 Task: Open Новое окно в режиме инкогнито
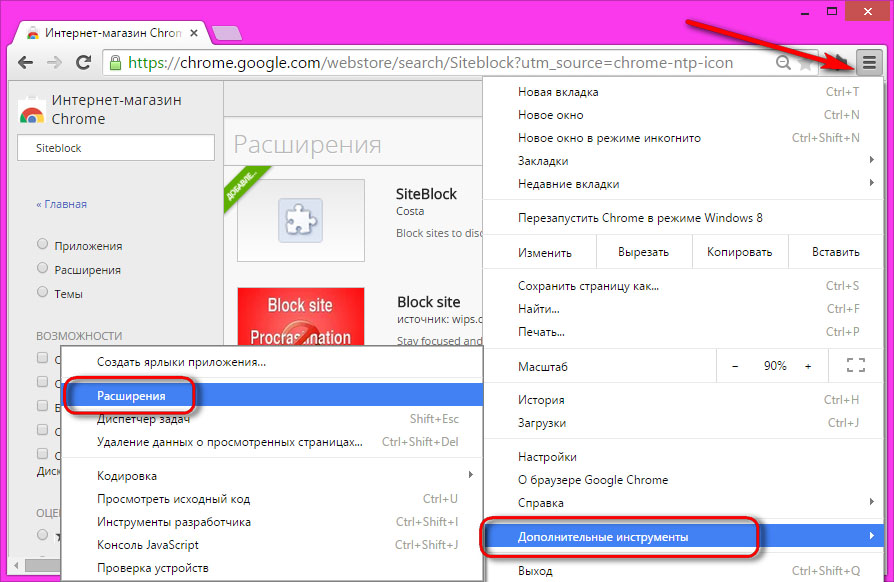682,138
